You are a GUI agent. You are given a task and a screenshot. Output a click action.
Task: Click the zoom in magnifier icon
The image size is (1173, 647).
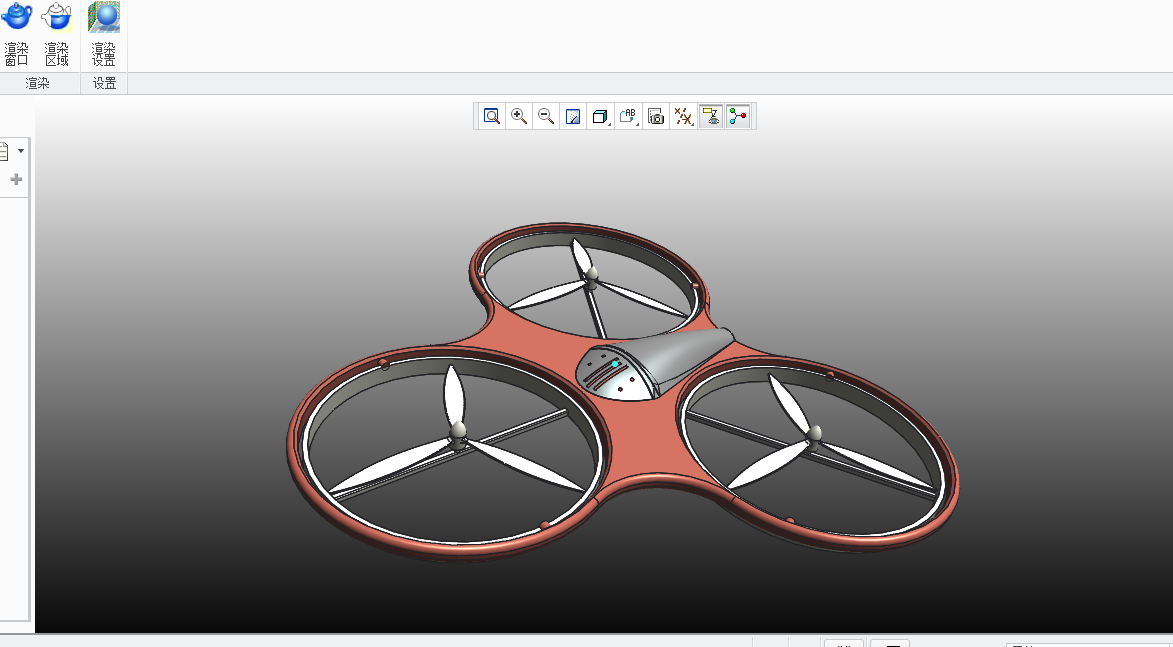(518, 116)
